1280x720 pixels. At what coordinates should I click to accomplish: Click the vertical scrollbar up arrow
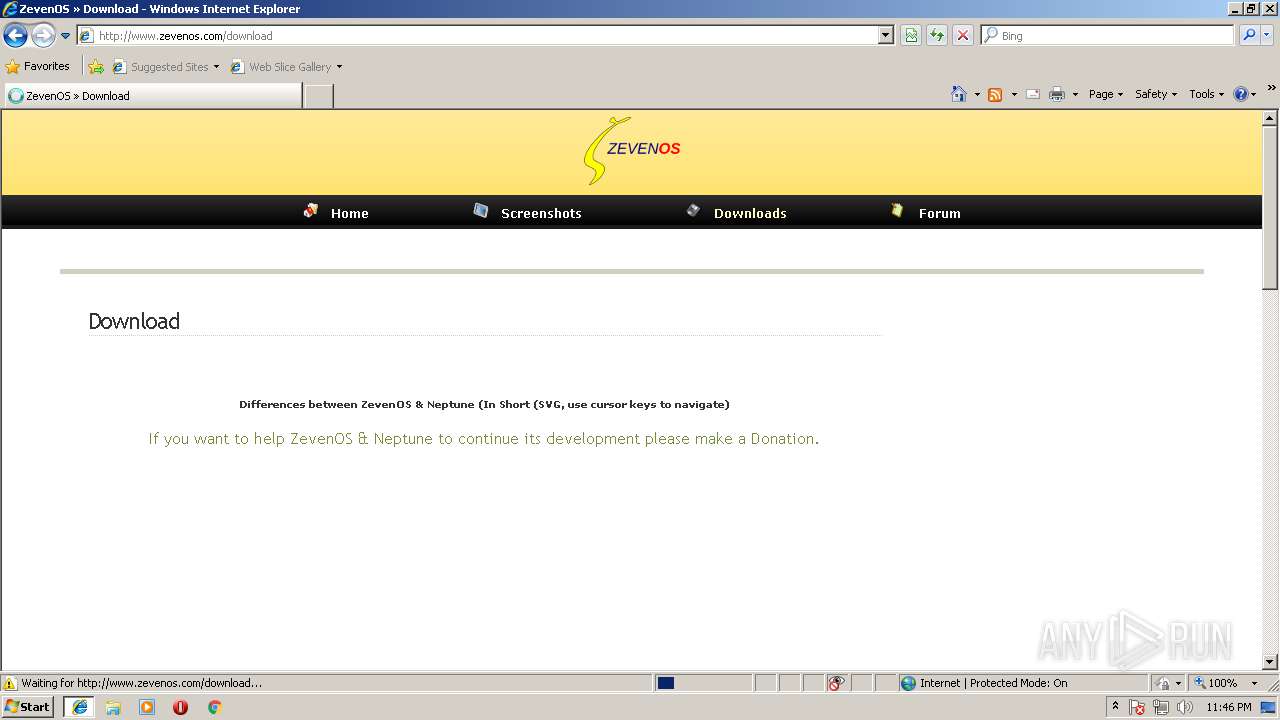pos(1270,118)
